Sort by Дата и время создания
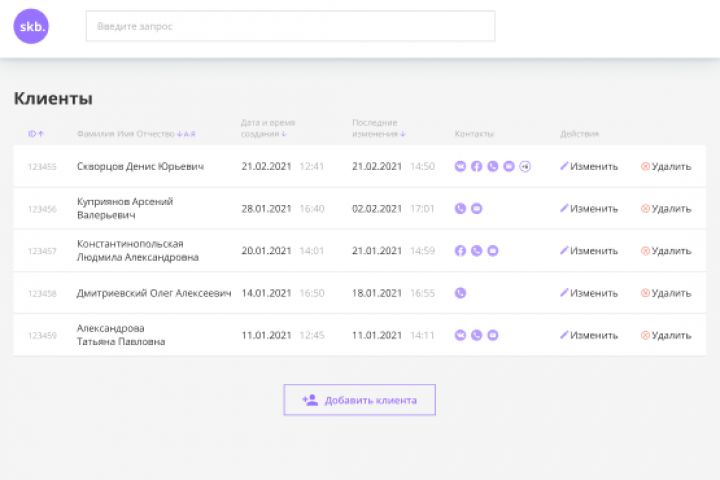The width and height of the screenshot is (720, 480). 267,128
